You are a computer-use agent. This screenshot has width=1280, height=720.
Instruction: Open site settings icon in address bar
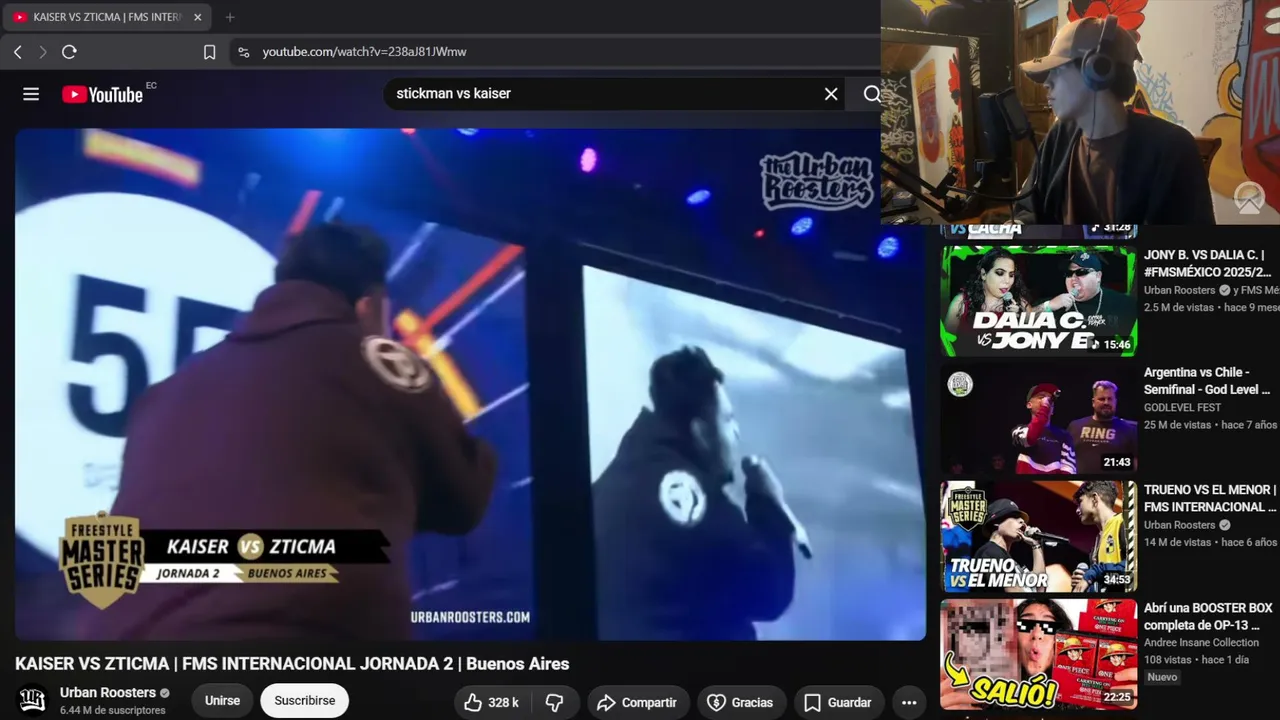243,52
